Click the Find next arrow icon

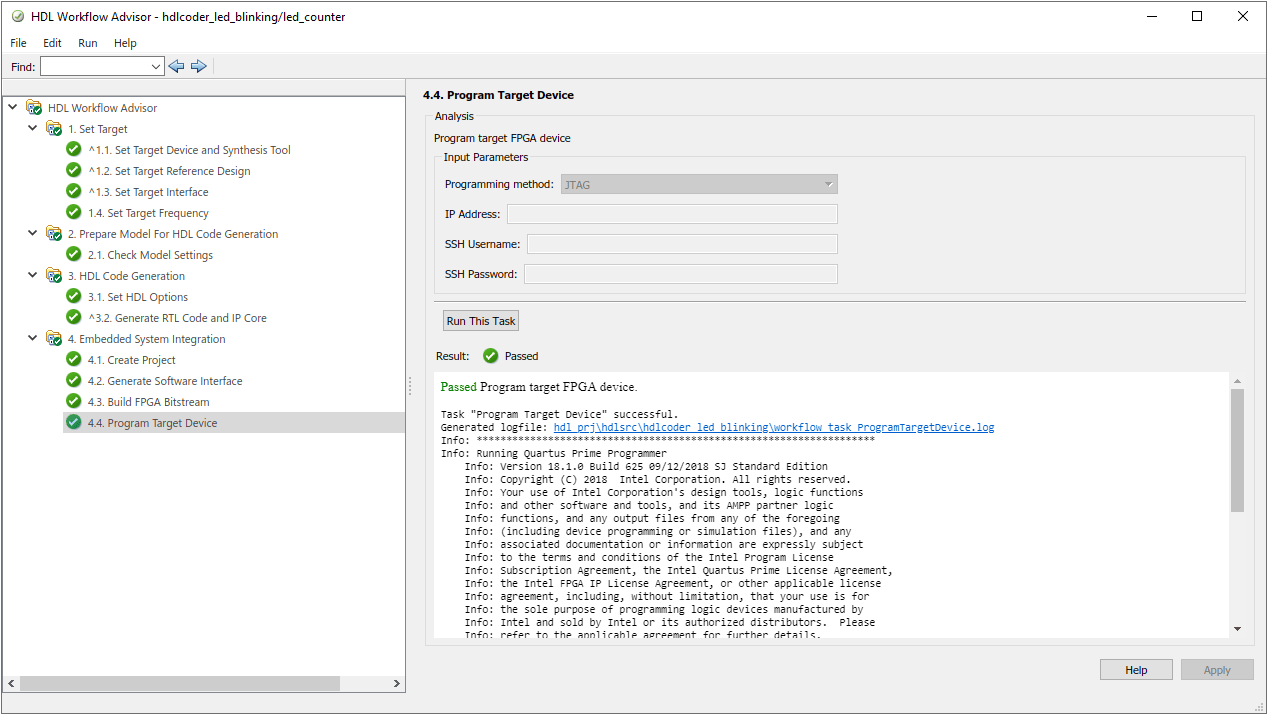click(x=198, y=66)
